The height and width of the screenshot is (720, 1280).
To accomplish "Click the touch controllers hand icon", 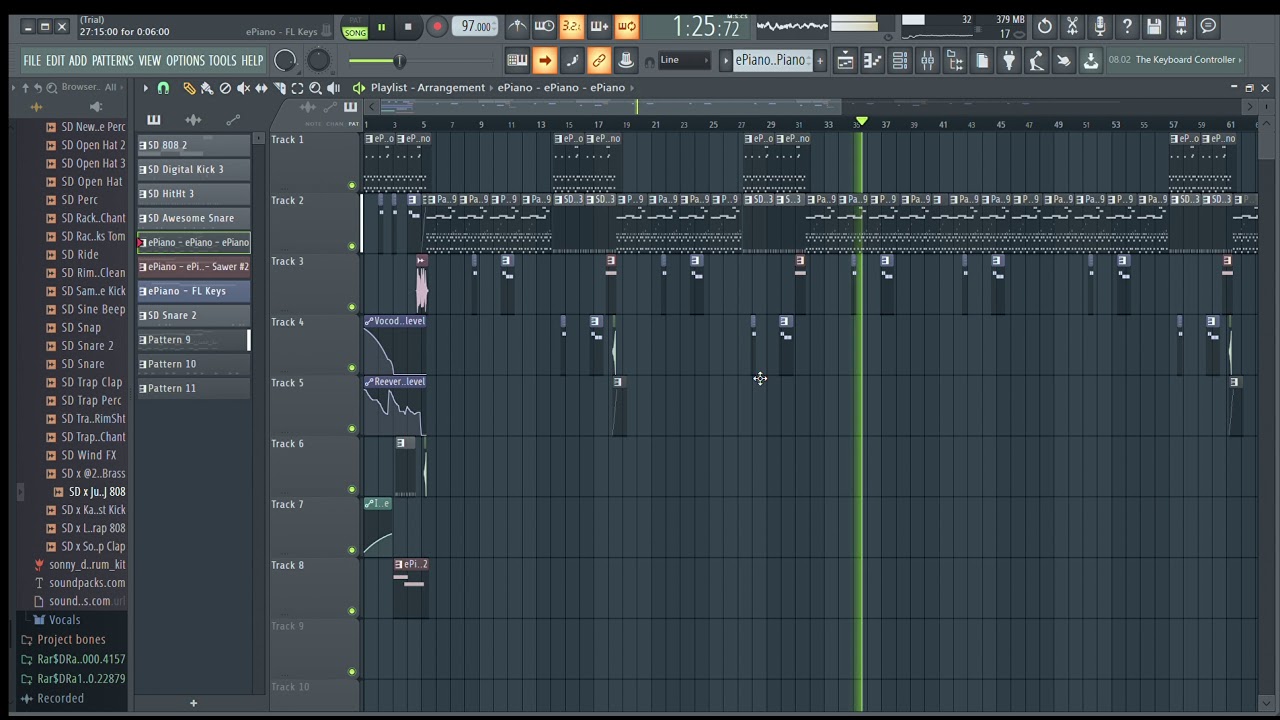I will [1064, 61].
